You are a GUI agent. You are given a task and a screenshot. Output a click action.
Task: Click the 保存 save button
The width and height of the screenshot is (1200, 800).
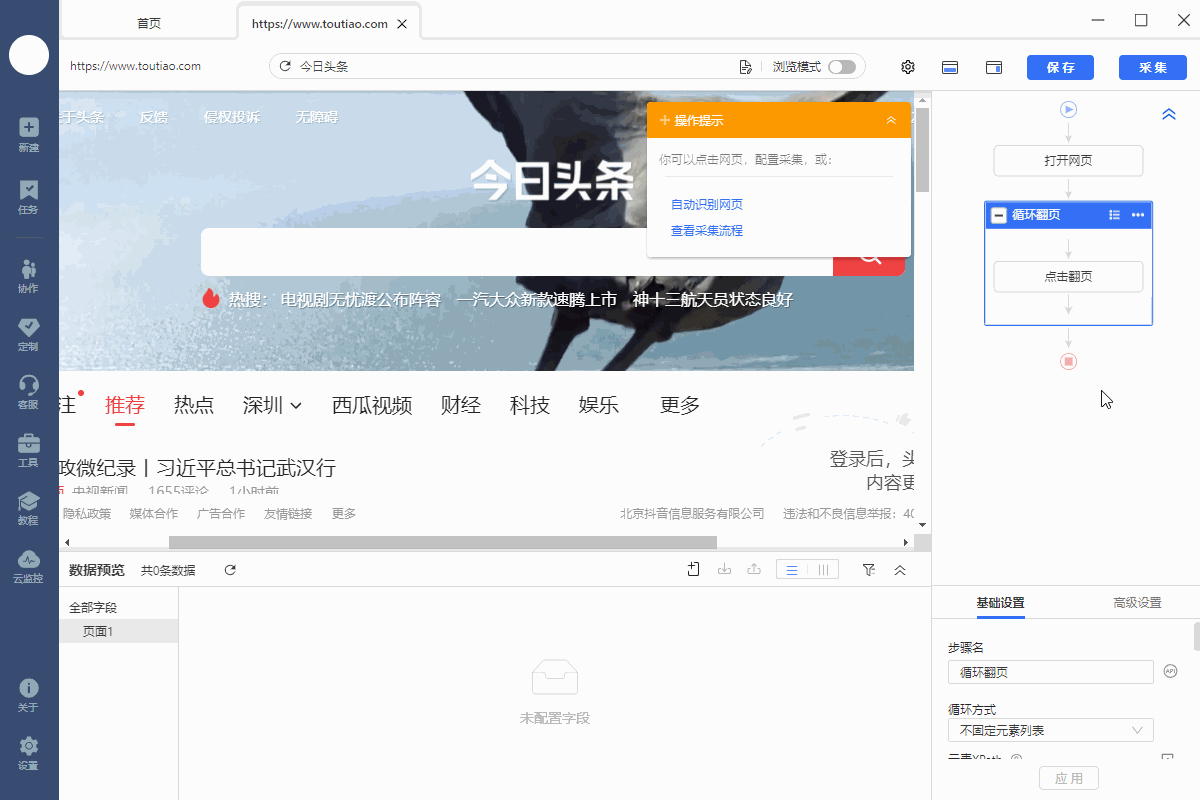1060,67
